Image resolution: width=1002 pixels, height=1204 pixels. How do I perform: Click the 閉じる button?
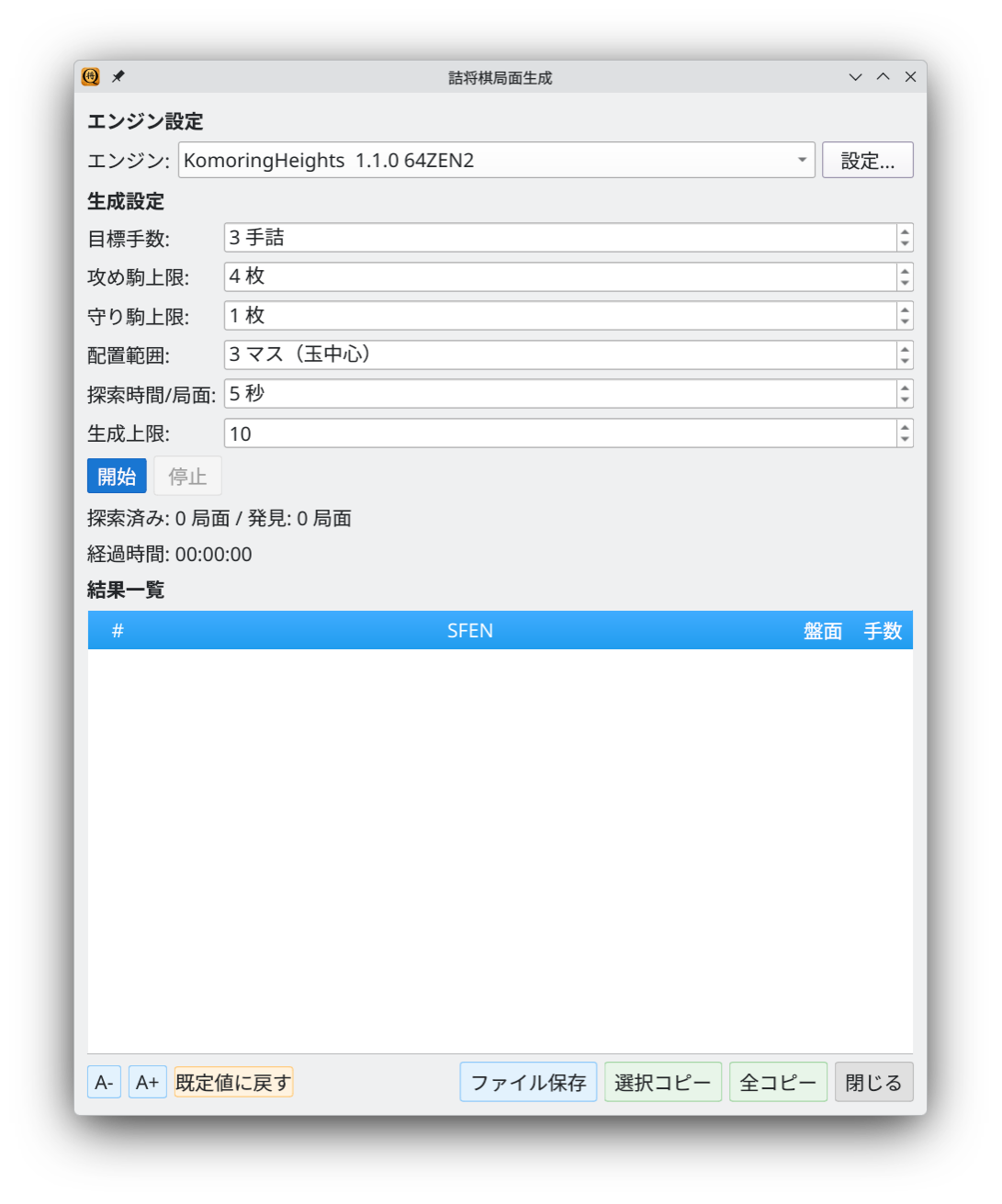(873, 1083)
